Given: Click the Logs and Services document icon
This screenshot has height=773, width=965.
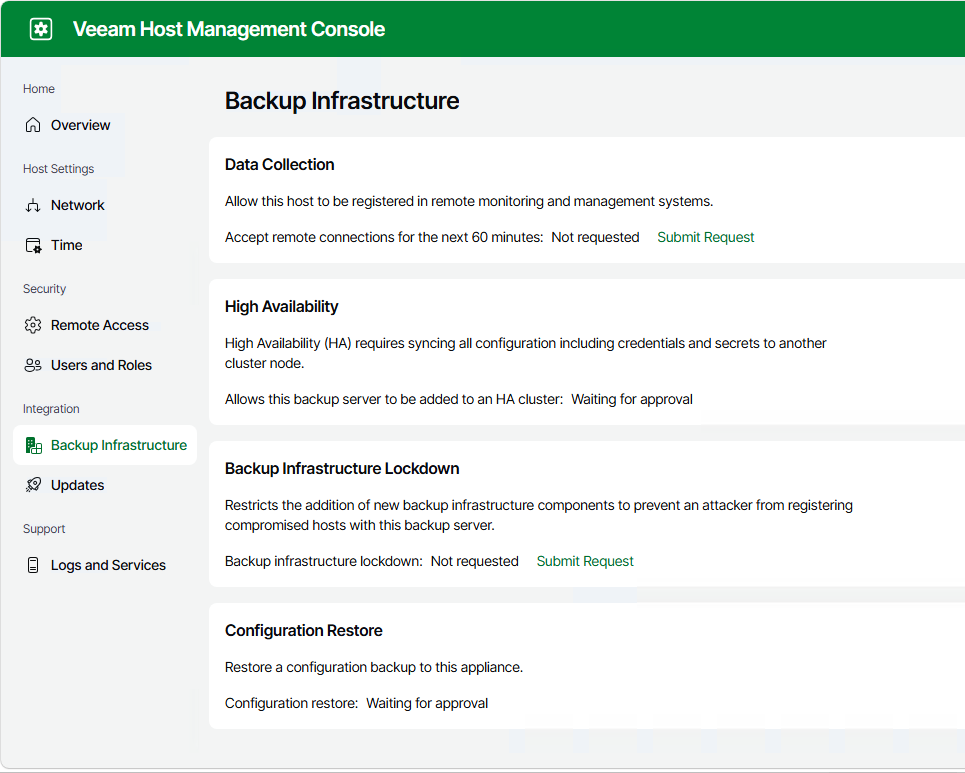Looking at the screenshot, I should point(33,565).
